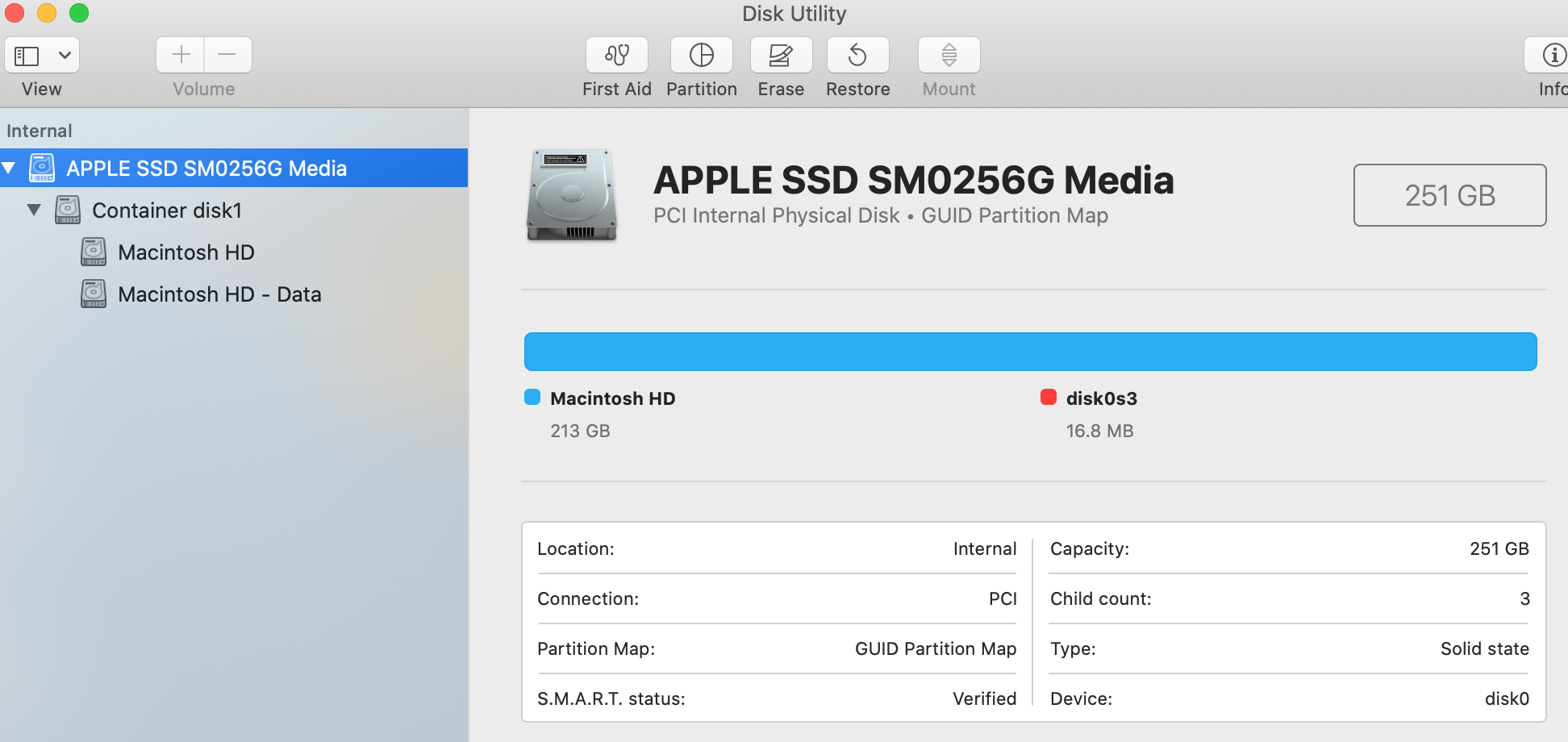Click the Solid state type value
Screen dimensions: 1568x742
[x=1485, y=648]
